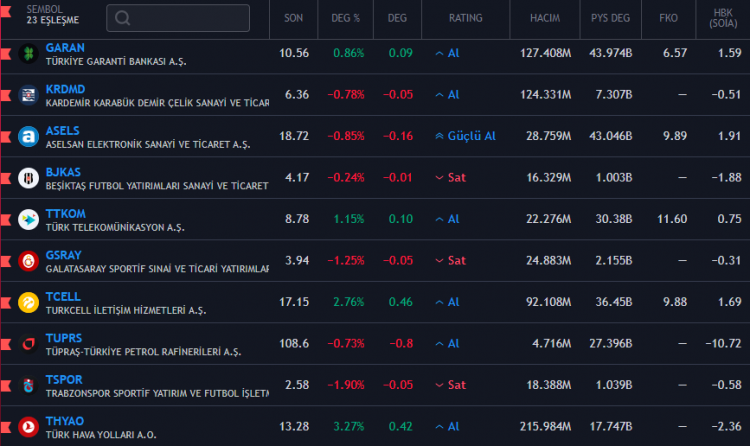
Task: Click the 'Sat' rating on BJKAS row
Action: pyautogui.click(x=451, y=178)
